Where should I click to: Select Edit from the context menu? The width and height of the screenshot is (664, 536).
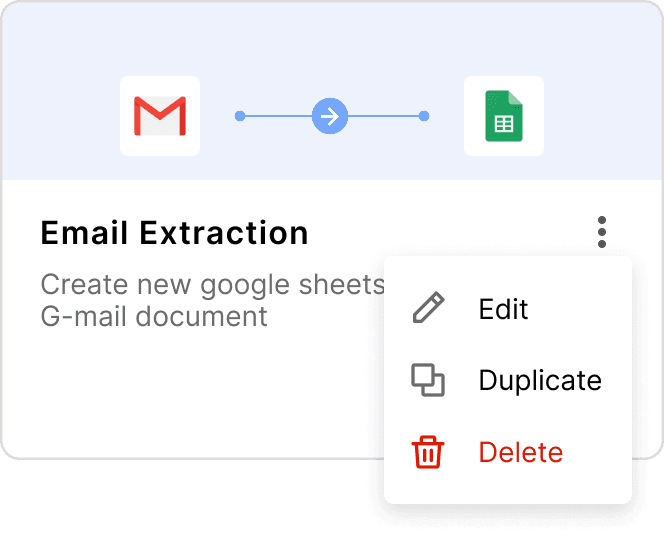tap(508, 309)
